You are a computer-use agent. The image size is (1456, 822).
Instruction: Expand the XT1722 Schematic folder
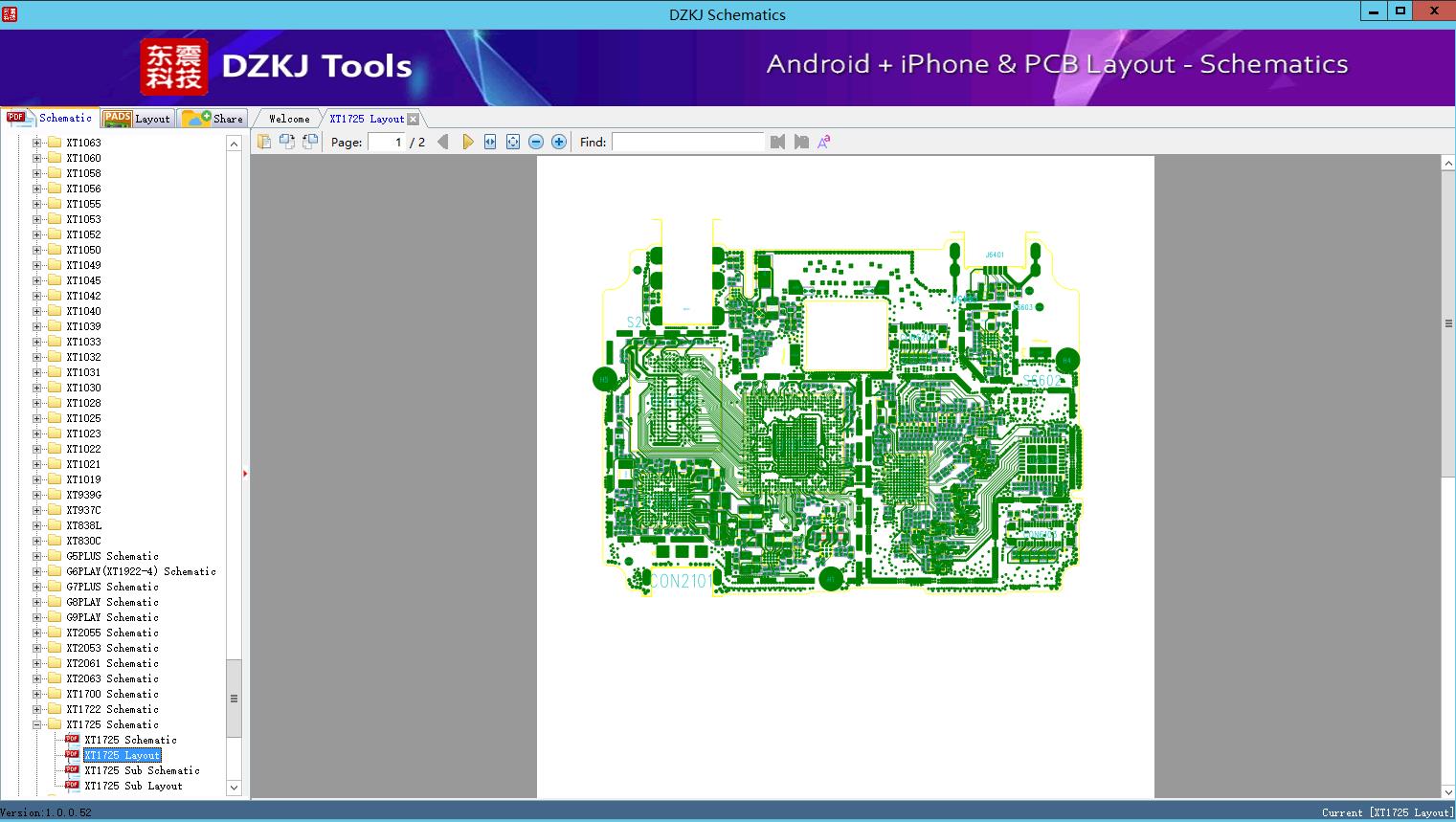(37, 709)
